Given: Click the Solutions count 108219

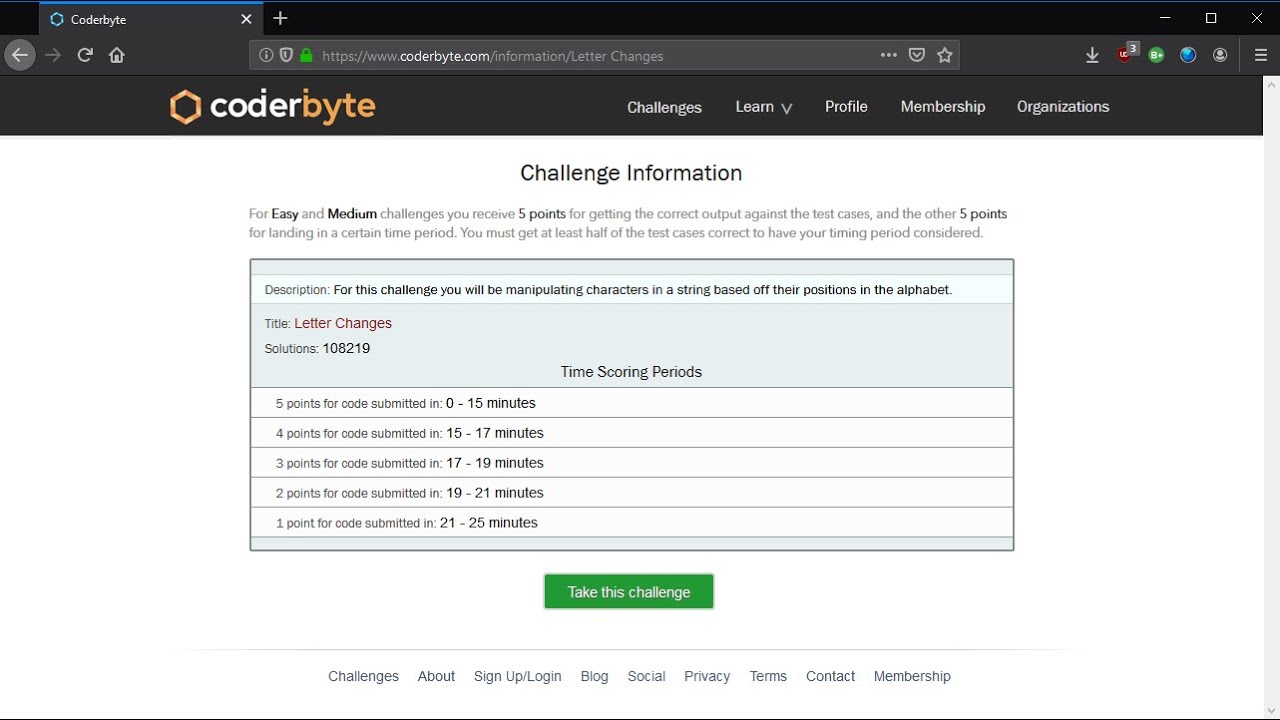Looking at the screenshot, I should [346, 348].
